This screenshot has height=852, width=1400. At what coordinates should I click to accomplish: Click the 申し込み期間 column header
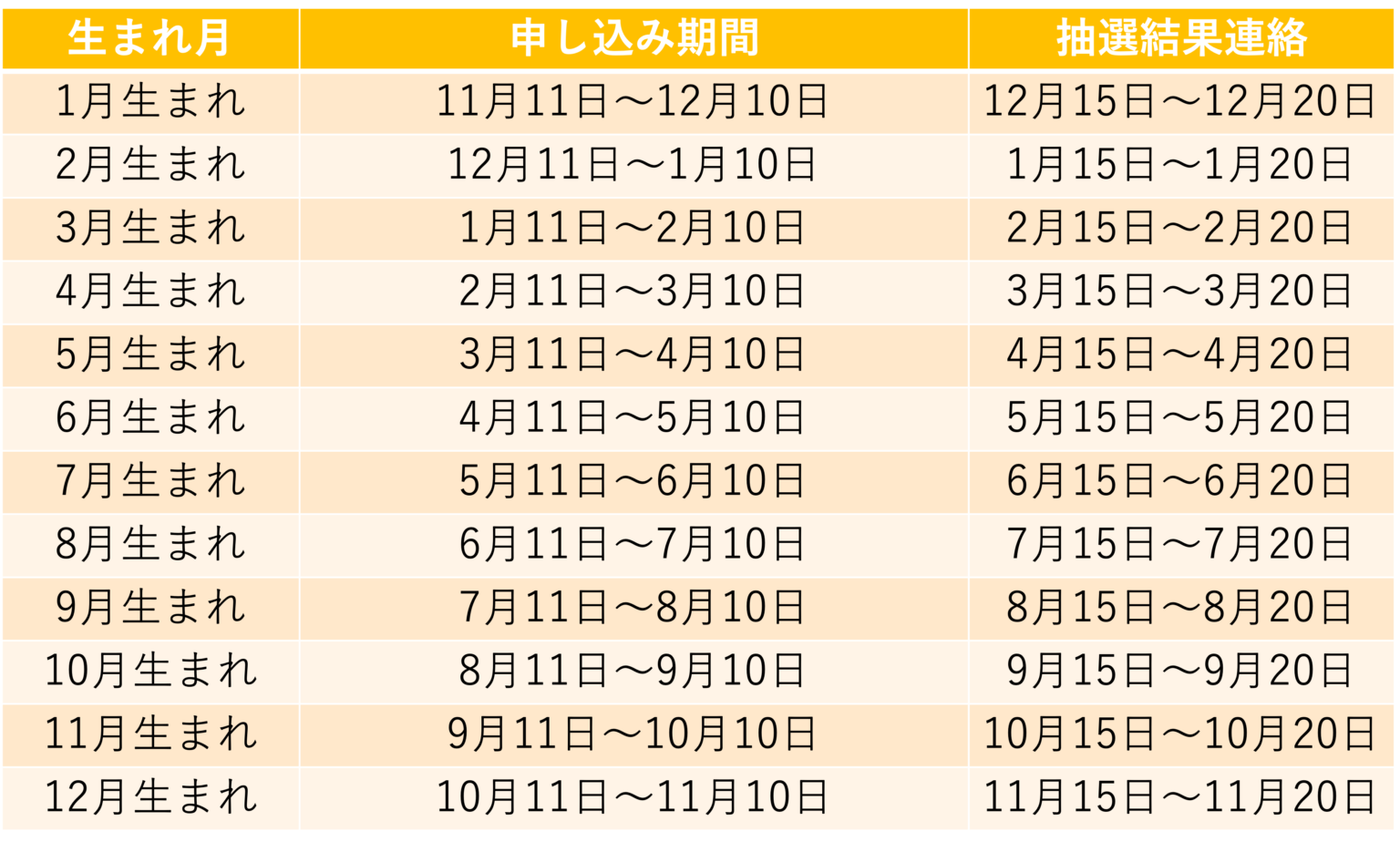tap(633, 38)
